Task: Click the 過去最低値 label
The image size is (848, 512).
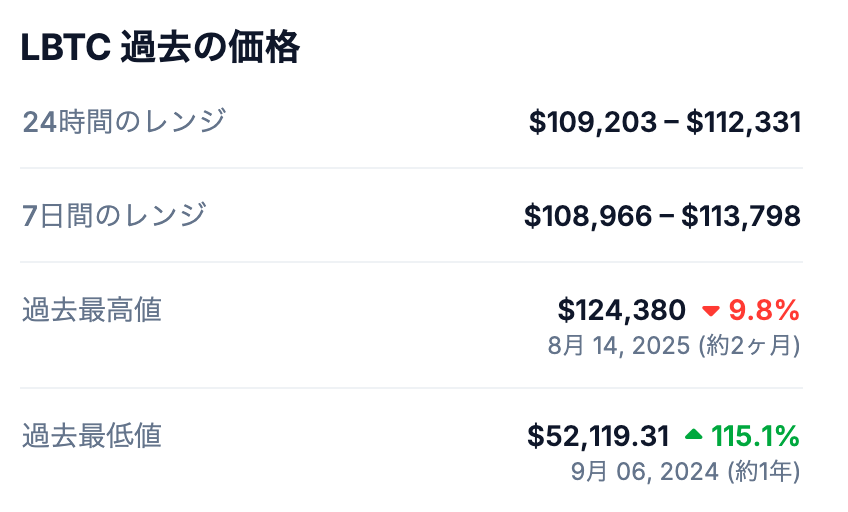Action: click(x=92, y=435)
